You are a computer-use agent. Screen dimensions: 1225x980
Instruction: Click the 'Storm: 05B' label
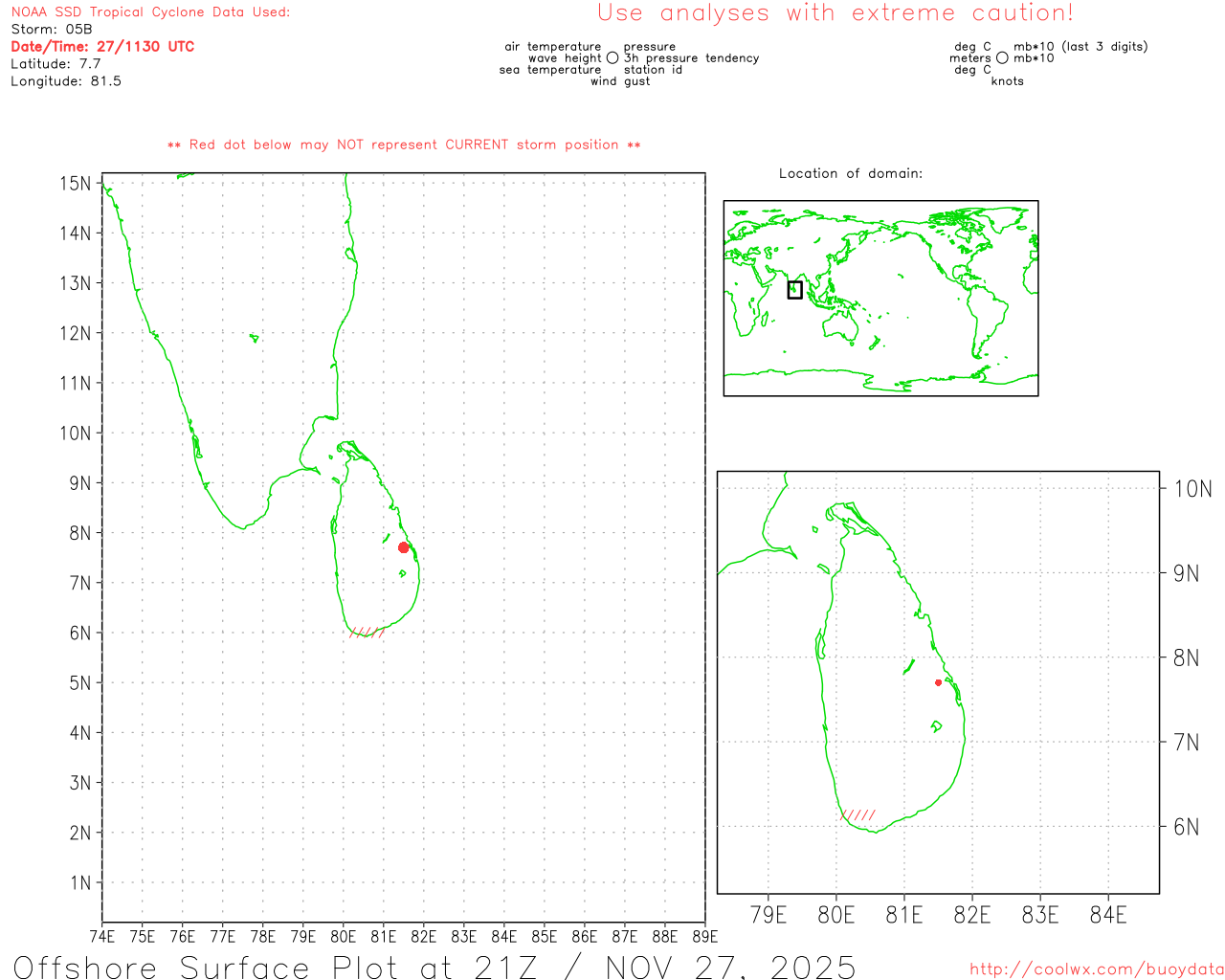pos(52,30)
